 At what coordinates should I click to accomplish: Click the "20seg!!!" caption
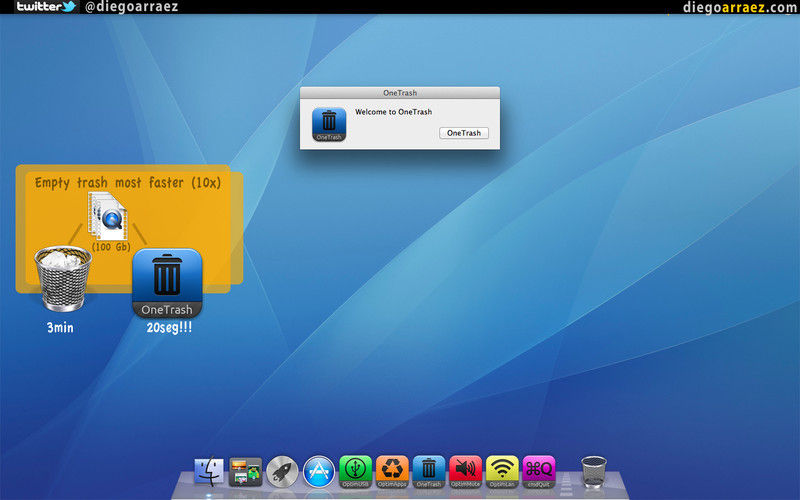click(169, 328)
